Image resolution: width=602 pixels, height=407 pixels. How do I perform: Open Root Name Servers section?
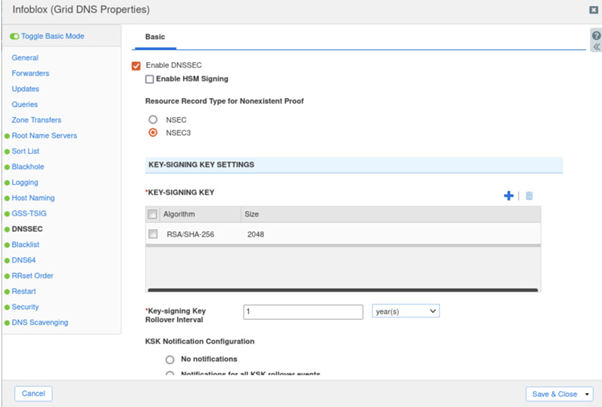click(44, 136)
